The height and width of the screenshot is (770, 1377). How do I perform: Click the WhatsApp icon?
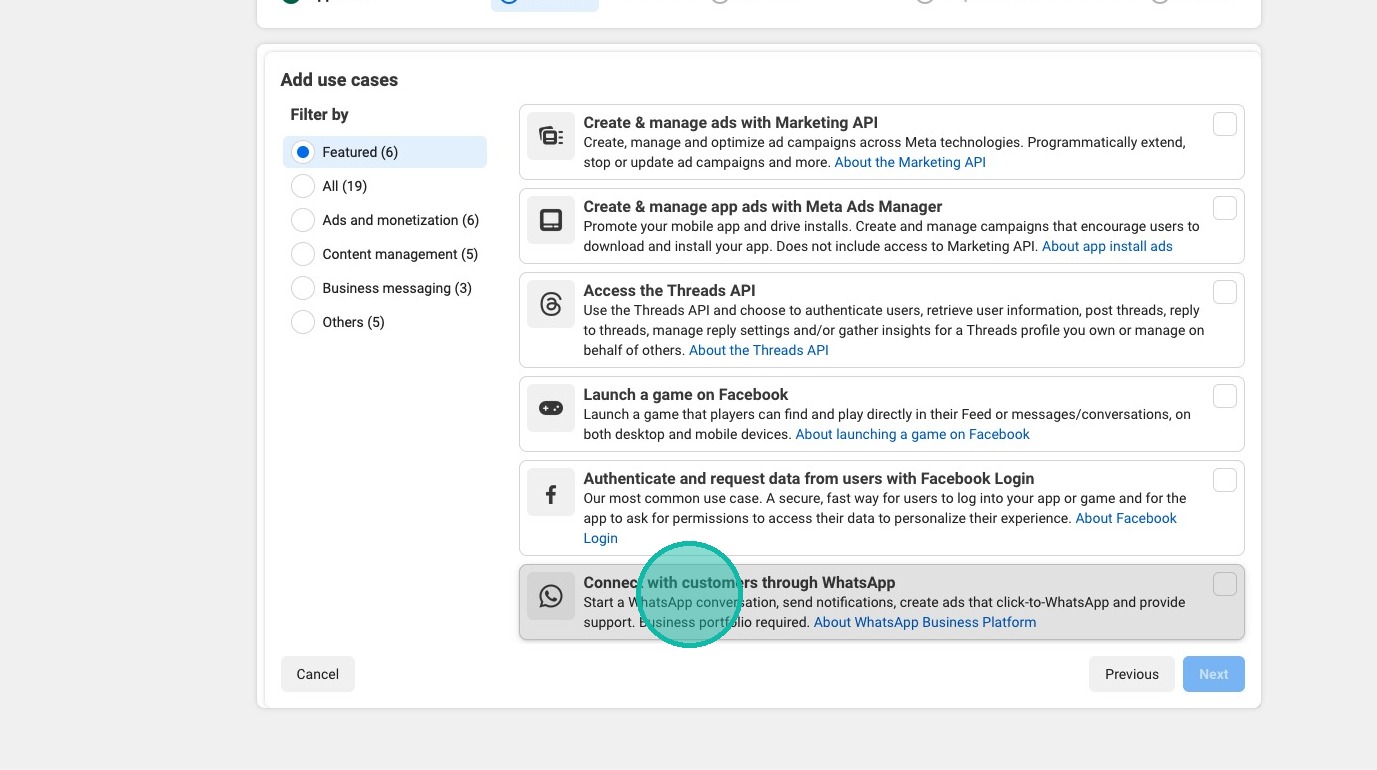pos(551,596)
